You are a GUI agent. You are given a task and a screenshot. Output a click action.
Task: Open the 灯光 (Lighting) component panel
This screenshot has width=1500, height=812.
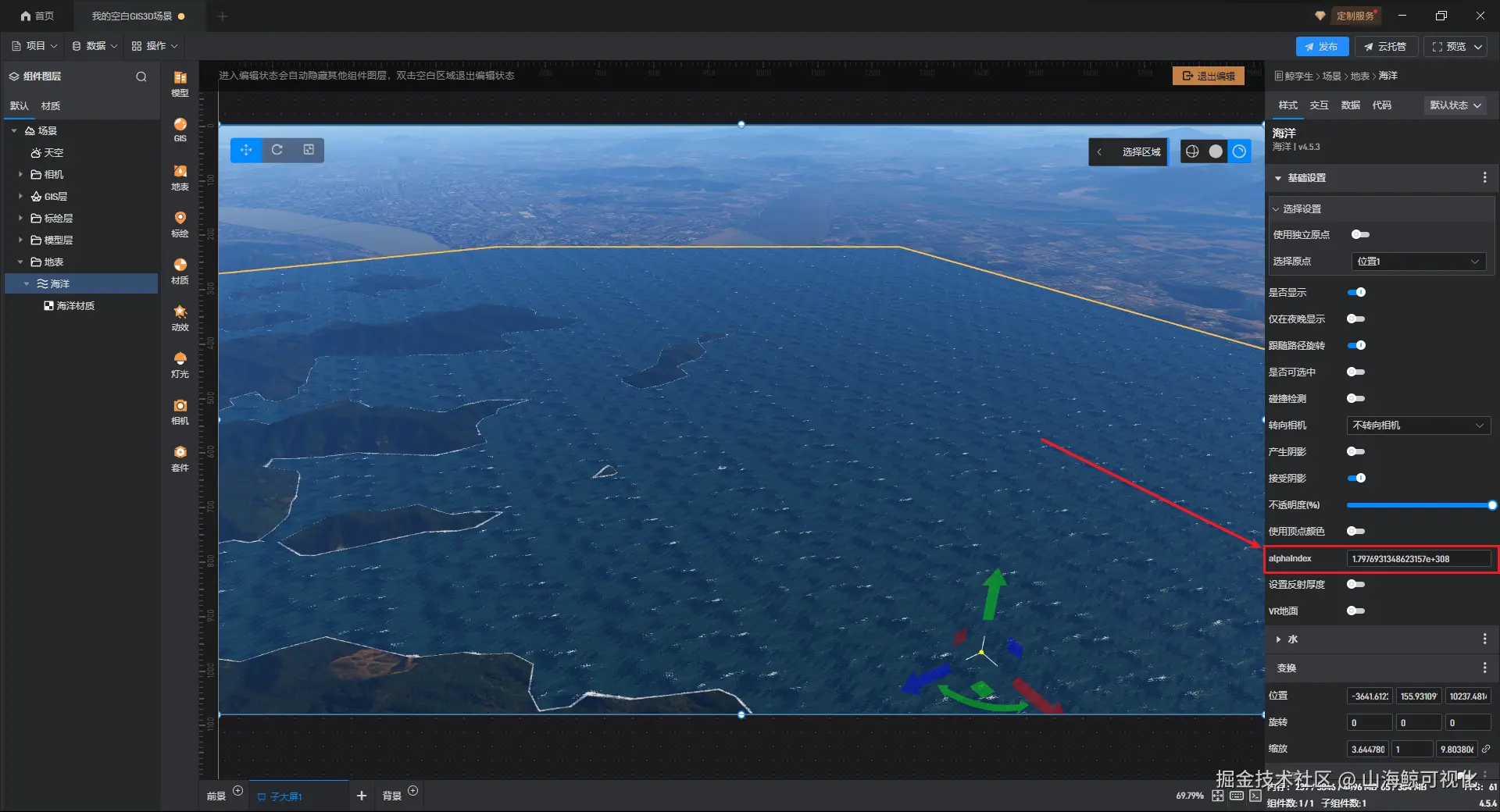180,365
